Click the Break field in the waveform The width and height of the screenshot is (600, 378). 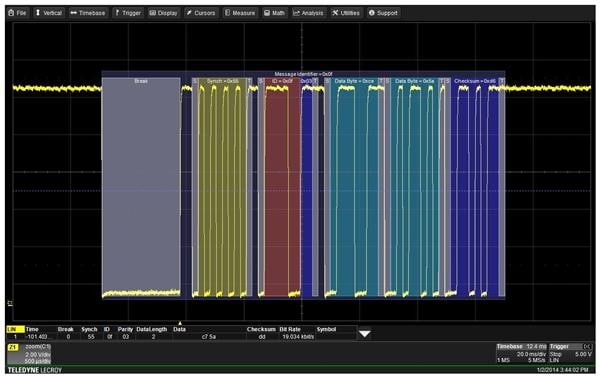[141, 187]
